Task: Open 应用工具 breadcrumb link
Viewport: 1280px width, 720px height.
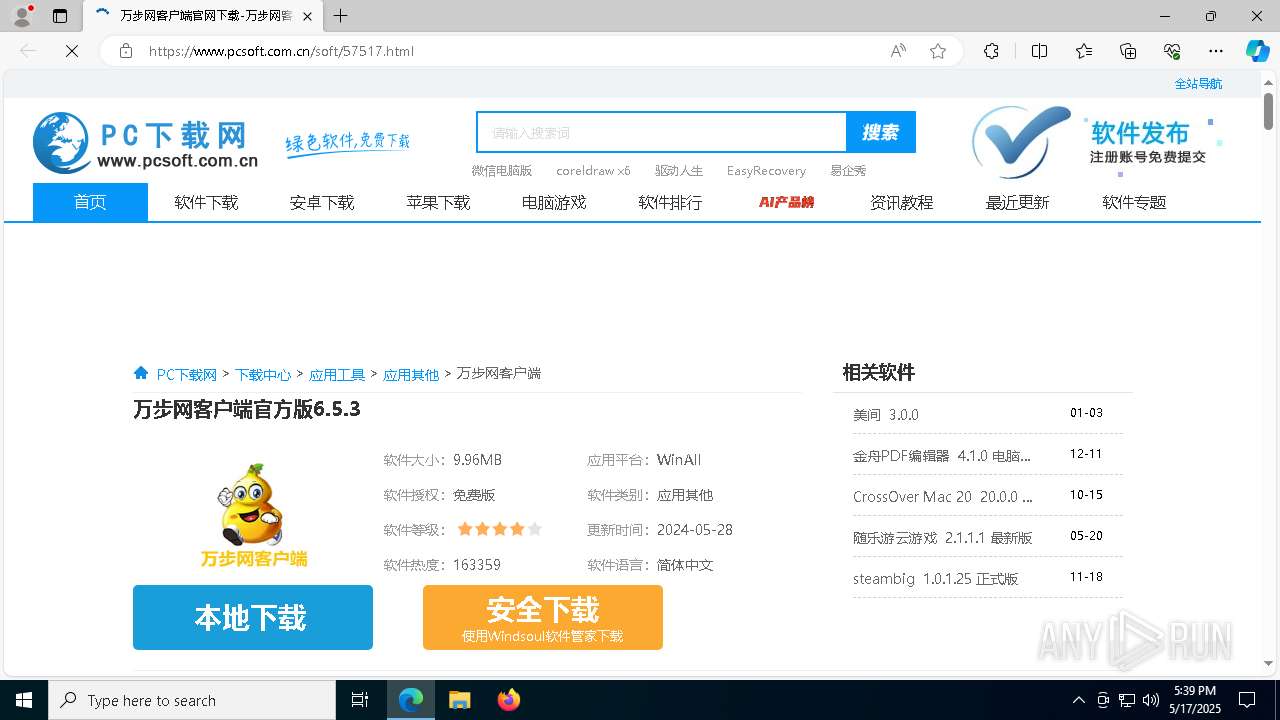Action: point(337,374)
